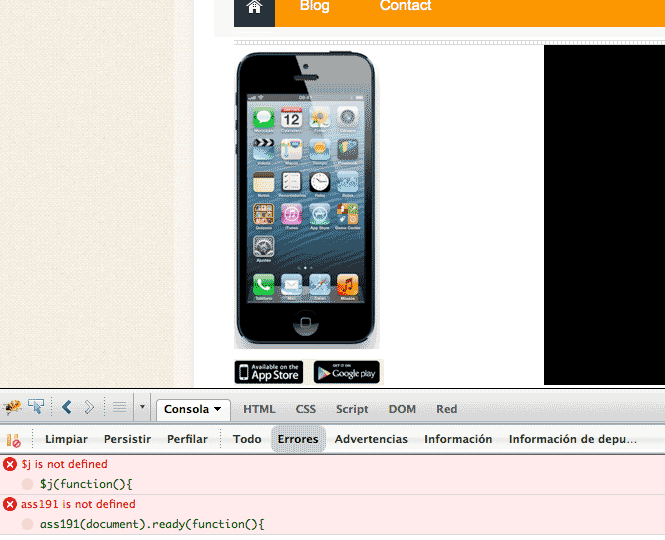665x540 pixels.
Task: Click the red error icon for $j error
Action: coord(10,464)
